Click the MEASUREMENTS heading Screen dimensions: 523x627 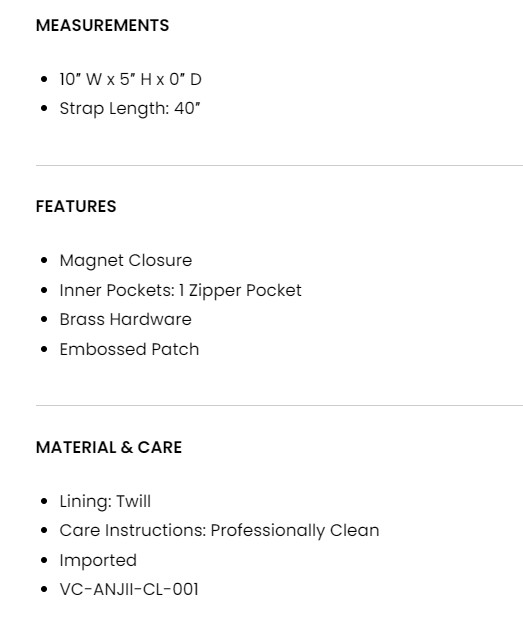(102, 26)
